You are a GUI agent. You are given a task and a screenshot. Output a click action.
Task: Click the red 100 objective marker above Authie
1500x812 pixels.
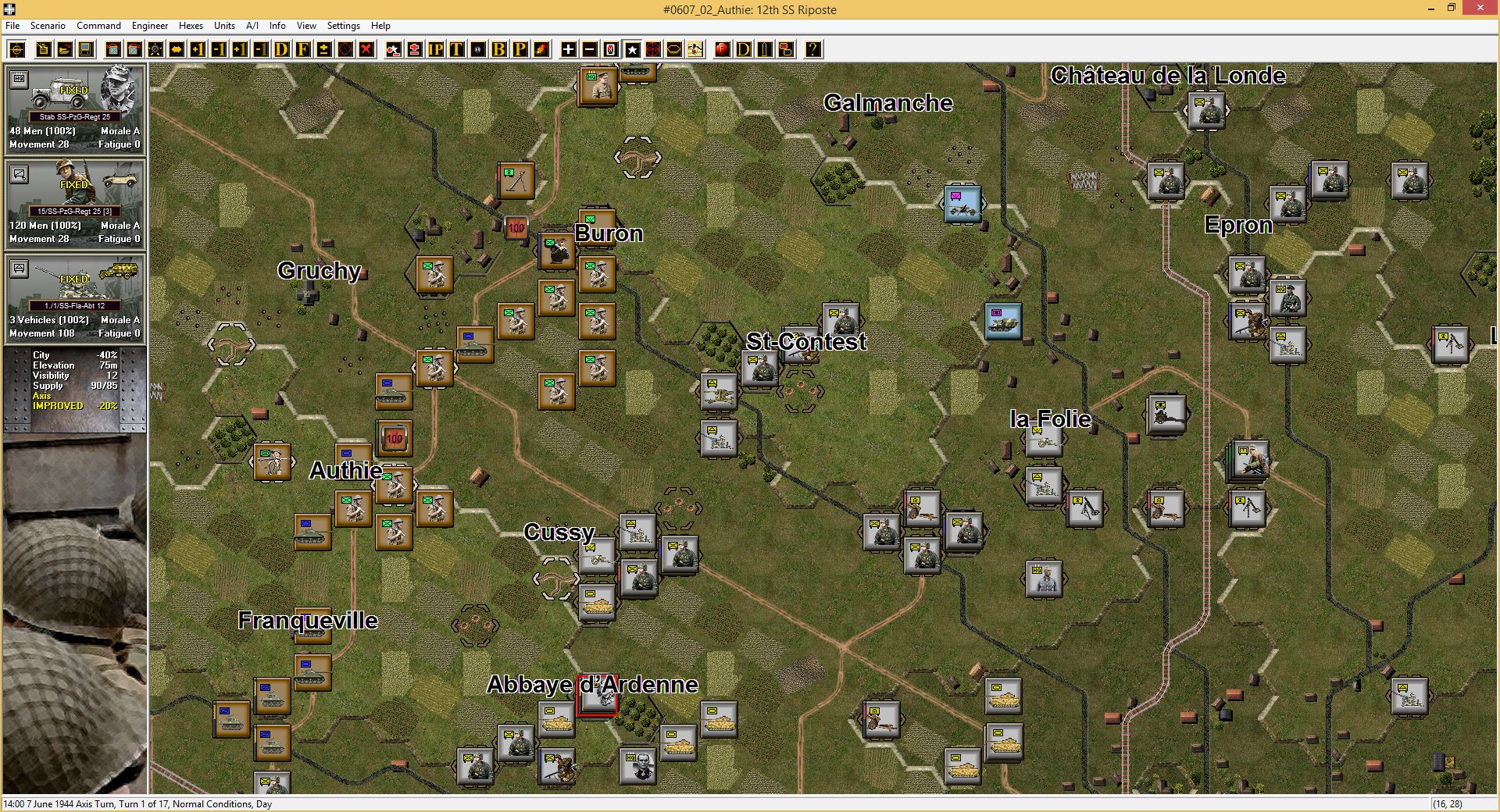pyautogui.click(x=395, y=438)
